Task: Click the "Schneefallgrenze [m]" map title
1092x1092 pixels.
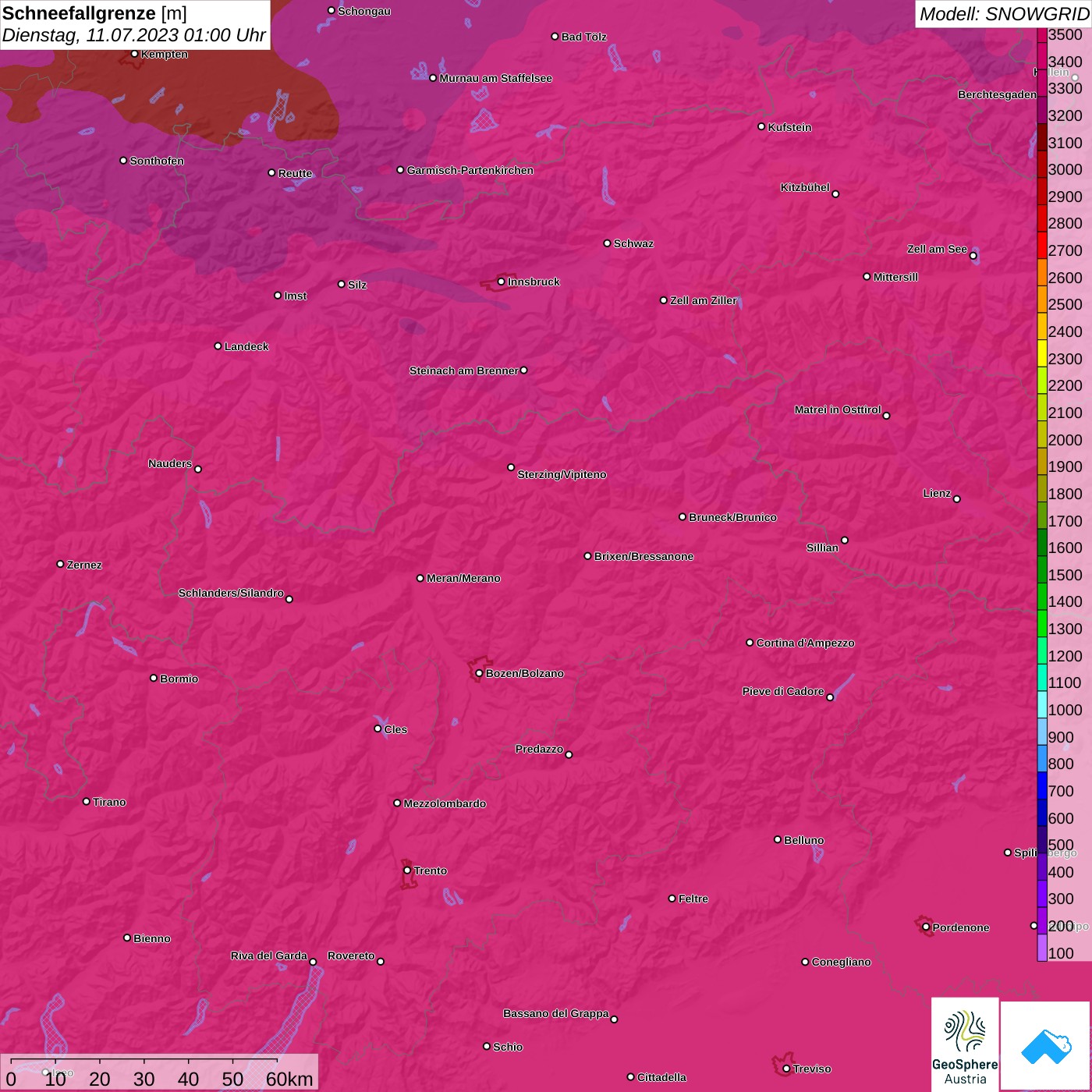Action: (94, 13)
